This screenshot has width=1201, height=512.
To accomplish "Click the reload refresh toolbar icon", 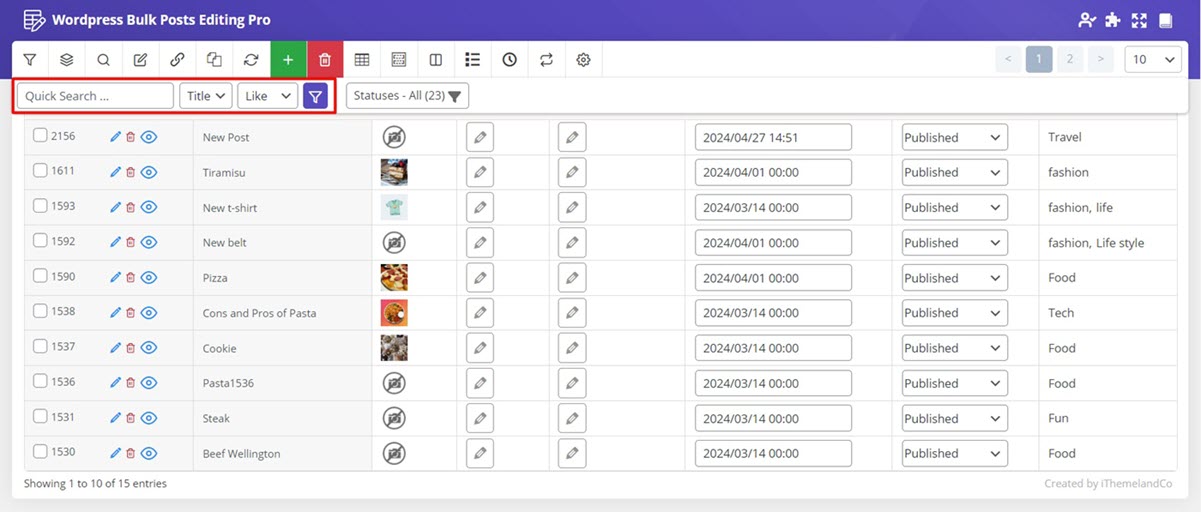I will [251, 60].
